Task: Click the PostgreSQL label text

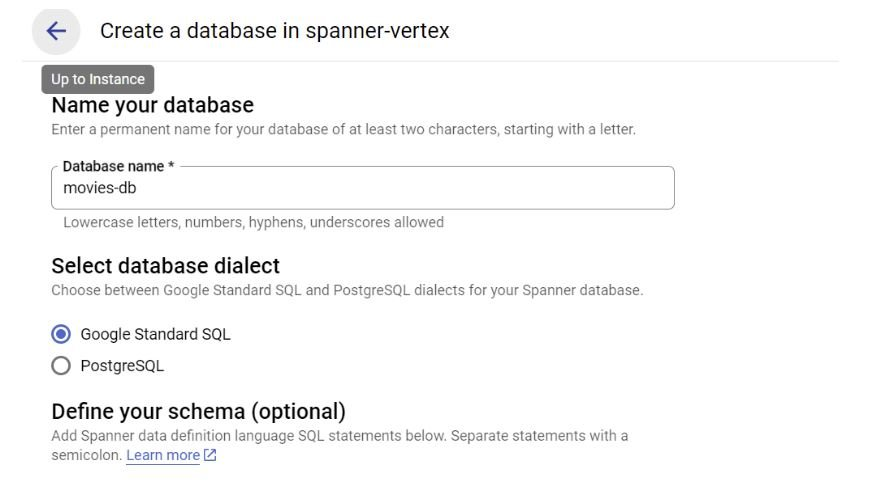Action: coord(122,366)
